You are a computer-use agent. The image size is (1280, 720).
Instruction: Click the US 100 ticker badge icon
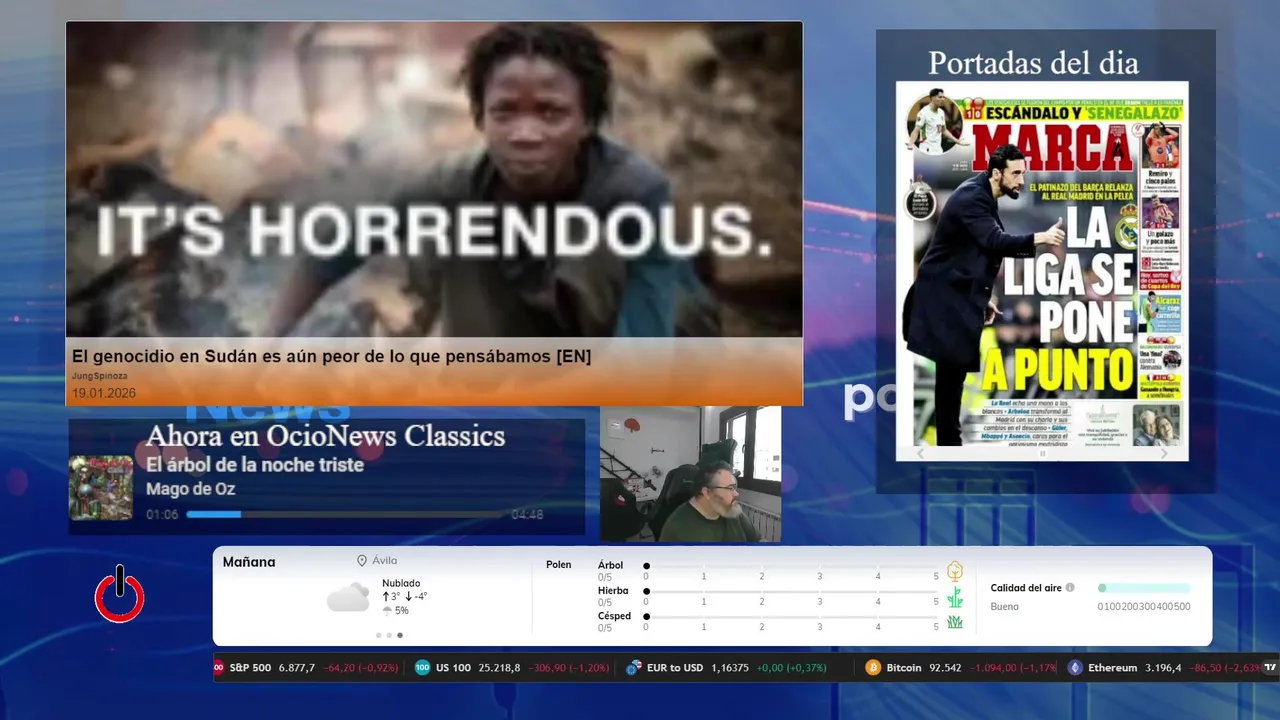[422, 667]
